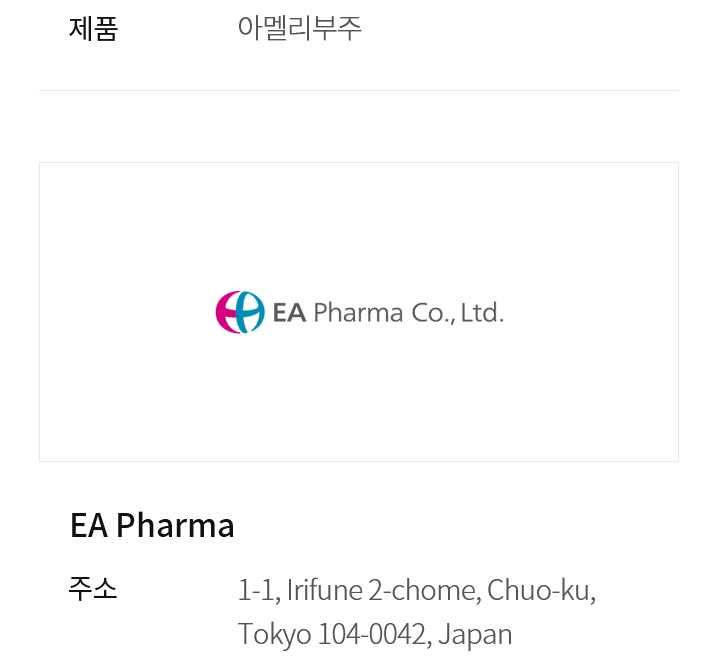Click "Co., Ltd." in the logo banner
720x669 pixels.
[x=457, y=313]
